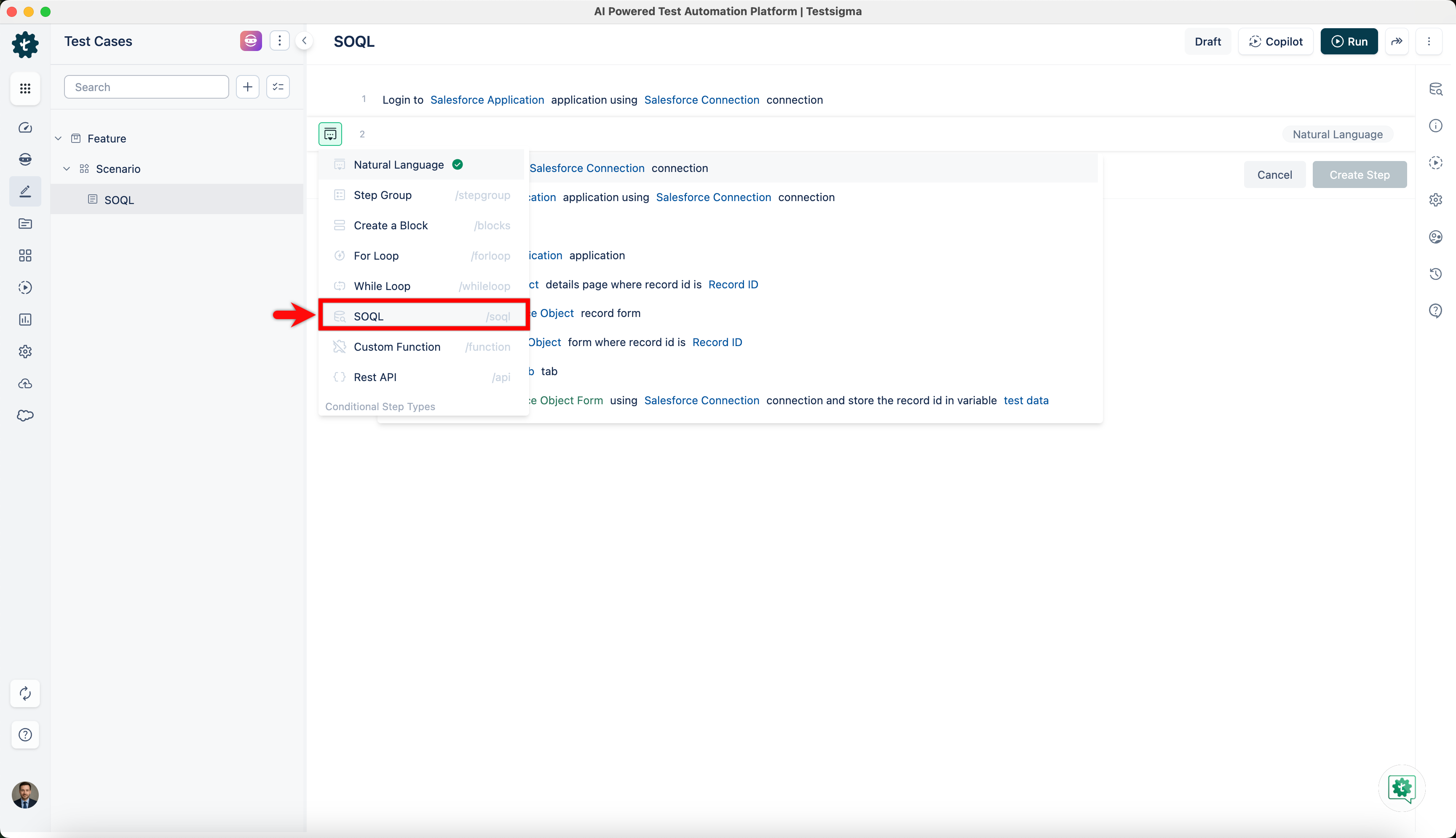Click the bulk select checklist icon near search

tap(278, 86)
